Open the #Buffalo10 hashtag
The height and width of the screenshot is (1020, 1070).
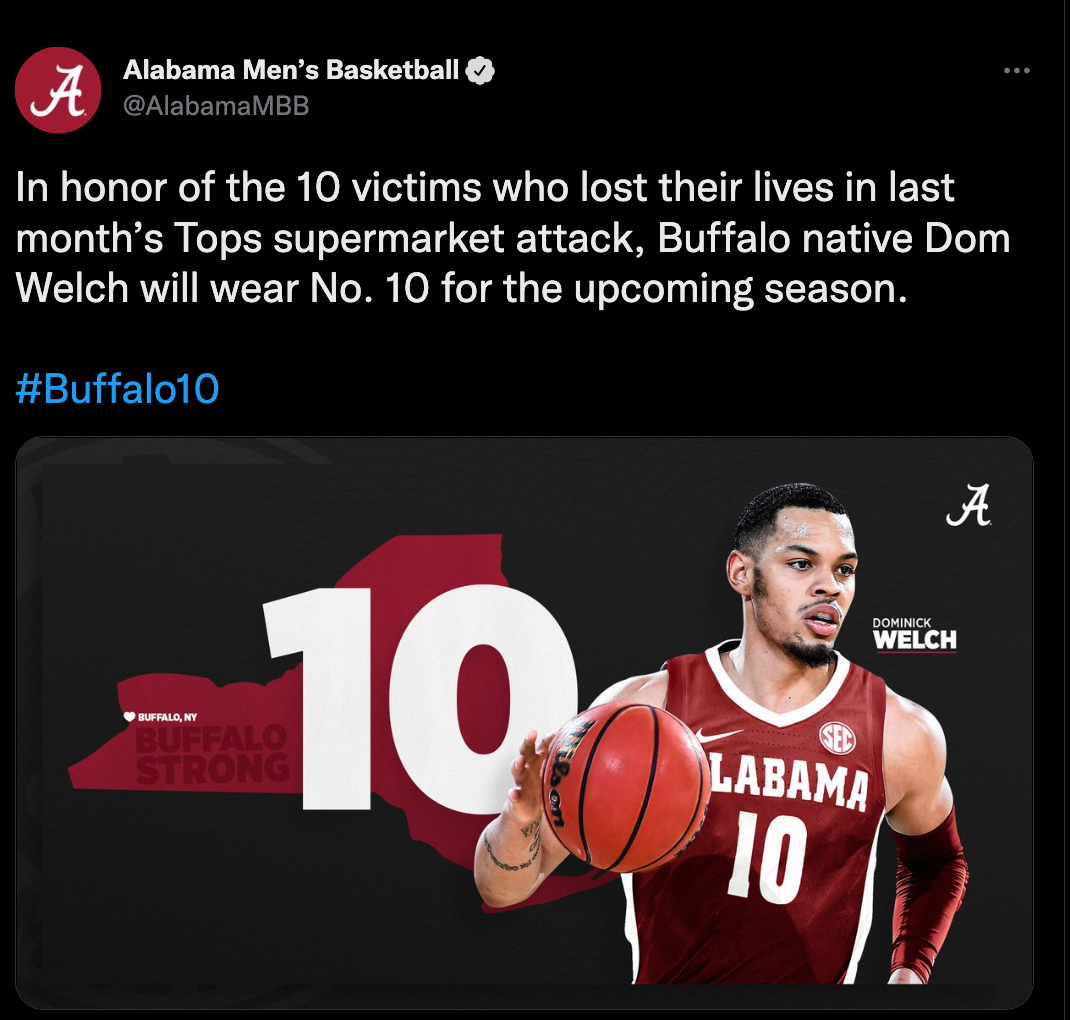tap(117, 388)
